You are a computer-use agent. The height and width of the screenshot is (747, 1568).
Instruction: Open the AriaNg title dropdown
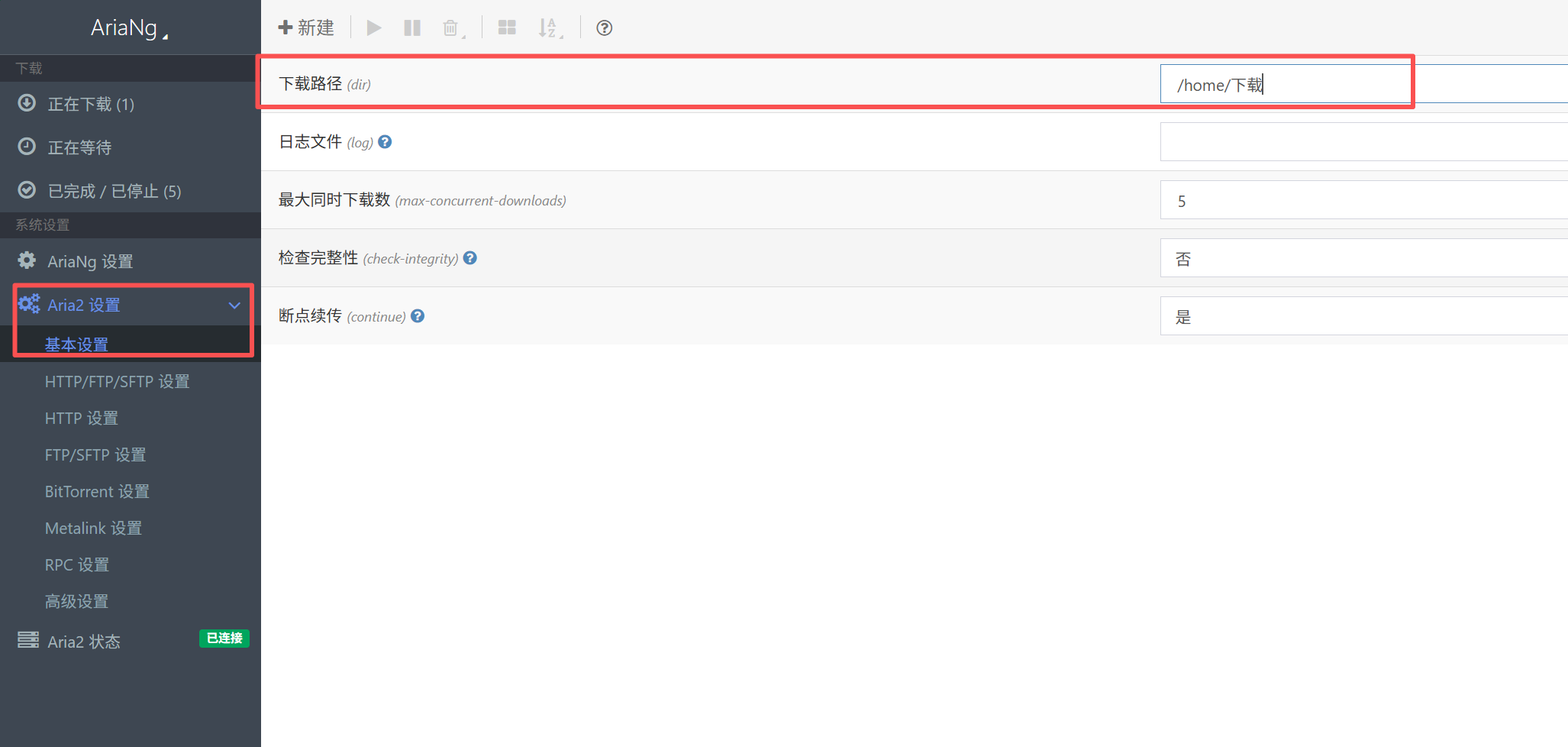(130, 27)
